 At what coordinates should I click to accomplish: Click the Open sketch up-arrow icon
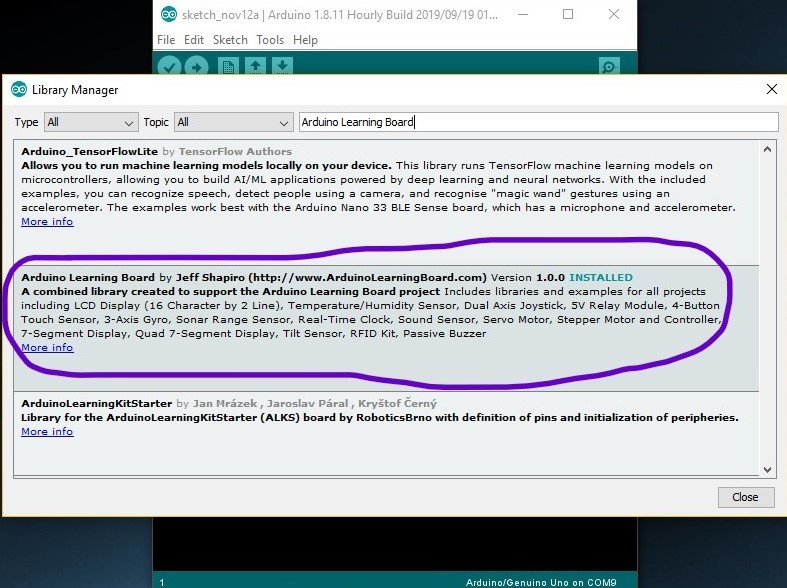pyautogui.click(x=255, y=66)
